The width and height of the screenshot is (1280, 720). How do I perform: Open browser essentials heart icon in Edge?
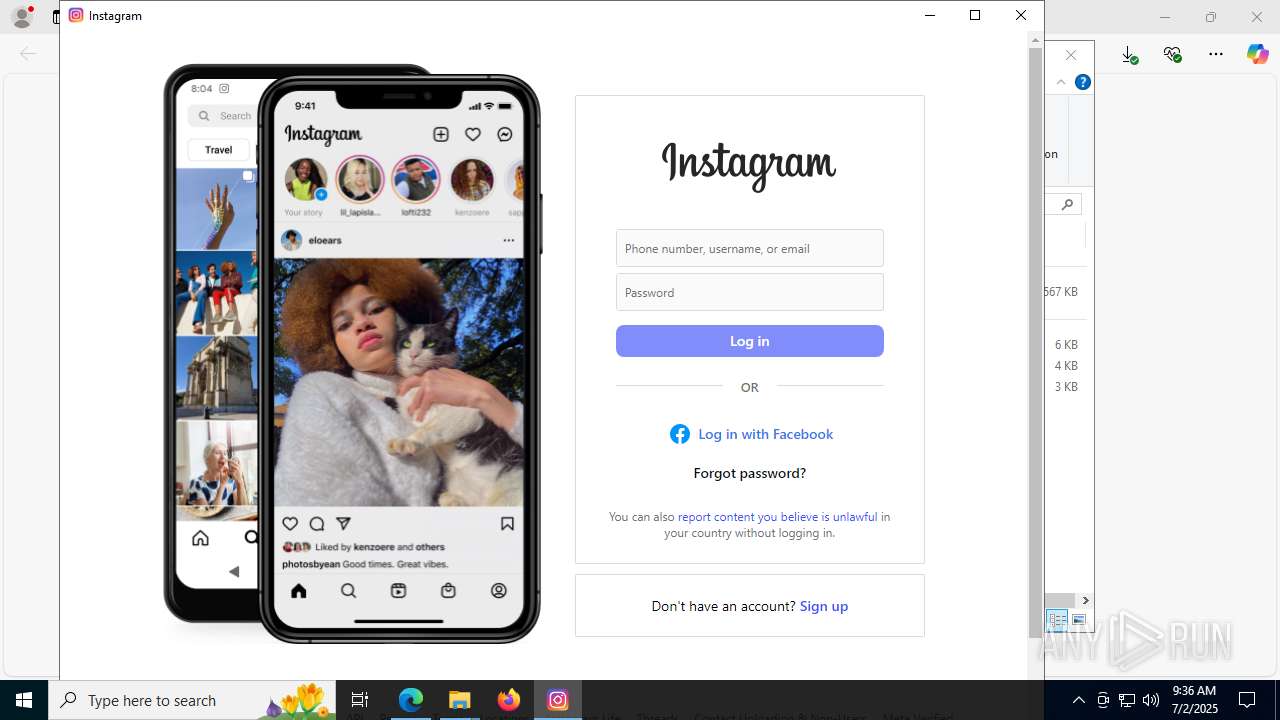pyautogui.click(x=1173, y=54)
